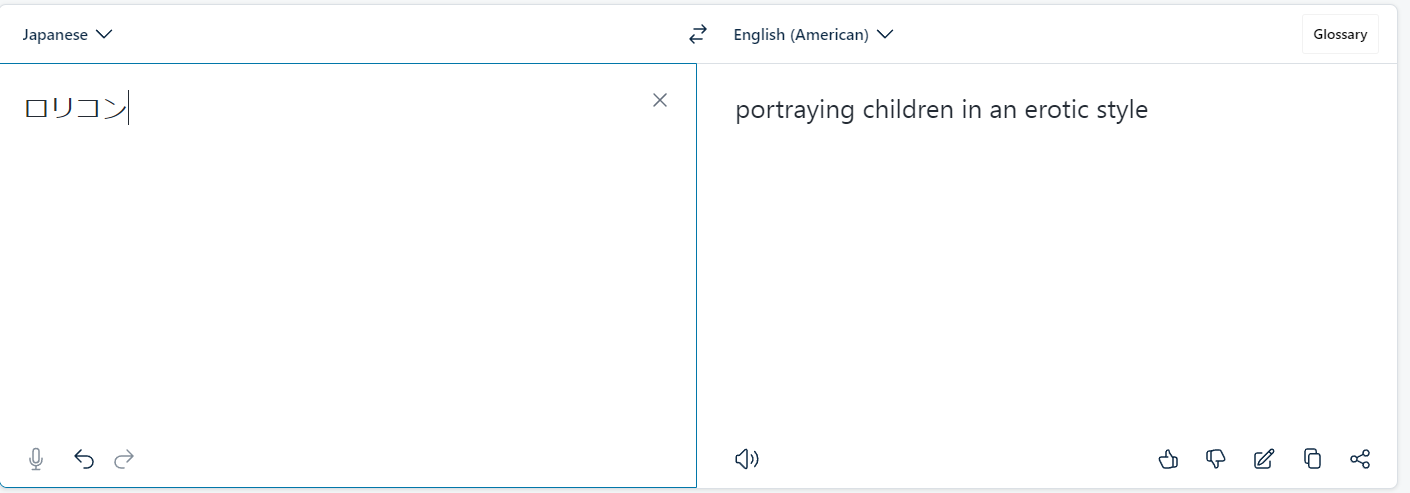Rate the translation with thumbs down
The height and width of the screenshot is (493, 1410).
[x=1216, y=459]
